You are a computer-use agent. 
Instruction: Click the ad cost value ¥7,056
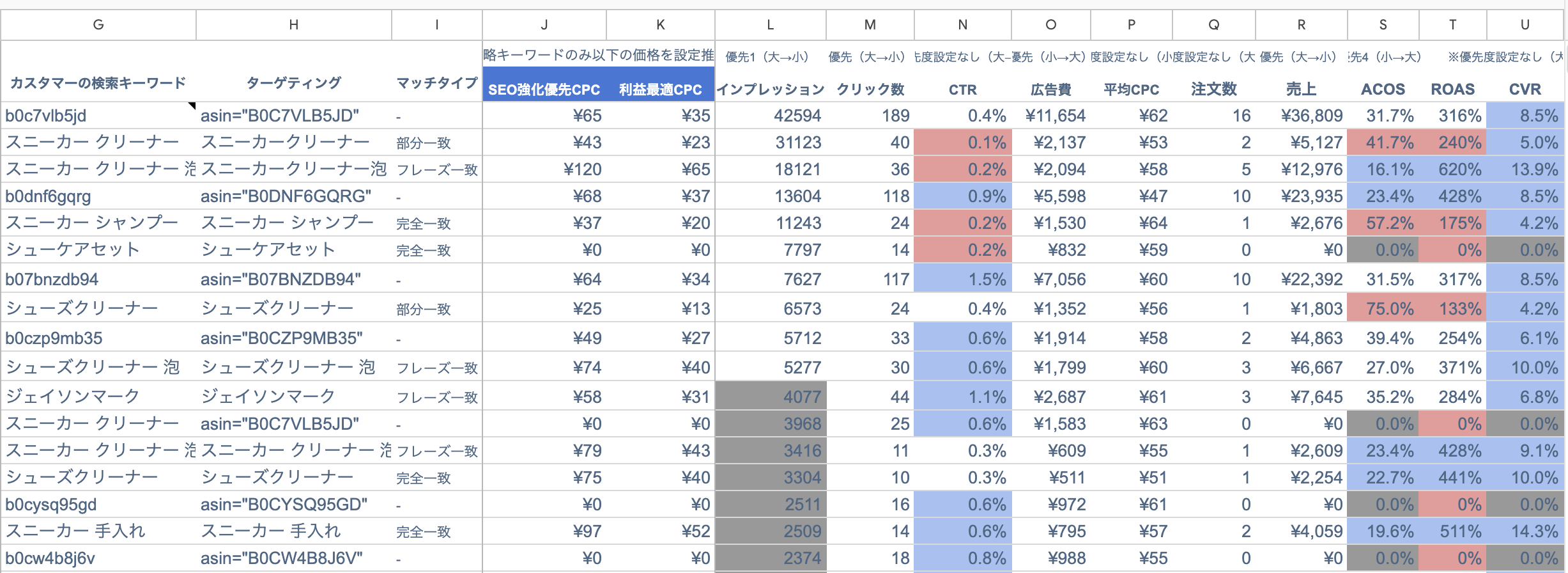(1051, 279)
